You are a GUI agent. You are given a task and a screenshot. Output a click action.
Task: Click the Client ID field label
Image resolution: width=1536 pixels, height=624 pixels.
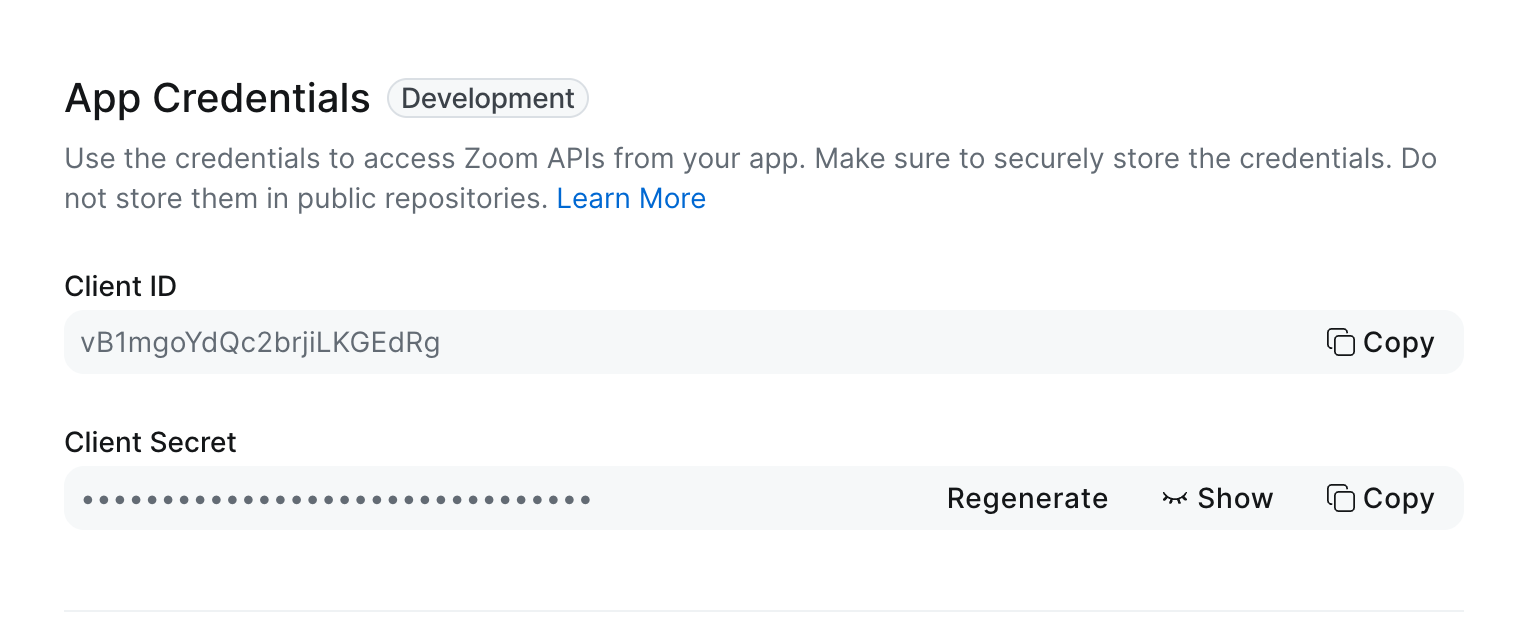(120, 287)
